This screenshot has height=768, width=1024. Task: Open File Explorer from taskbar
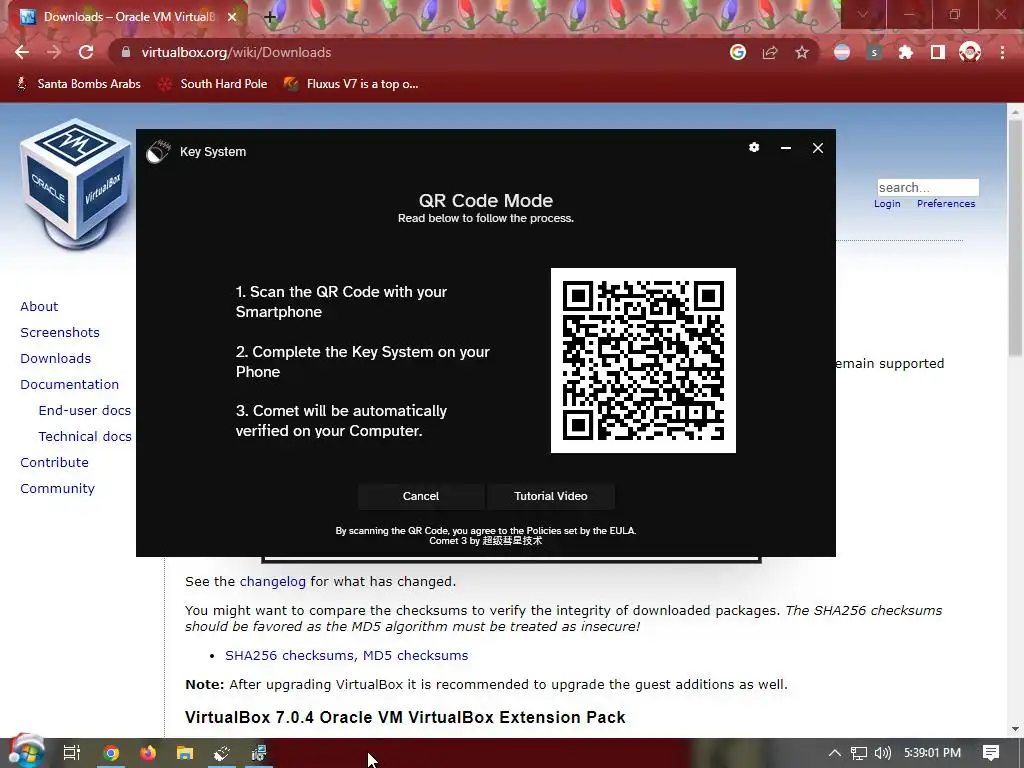pos(185,753)
